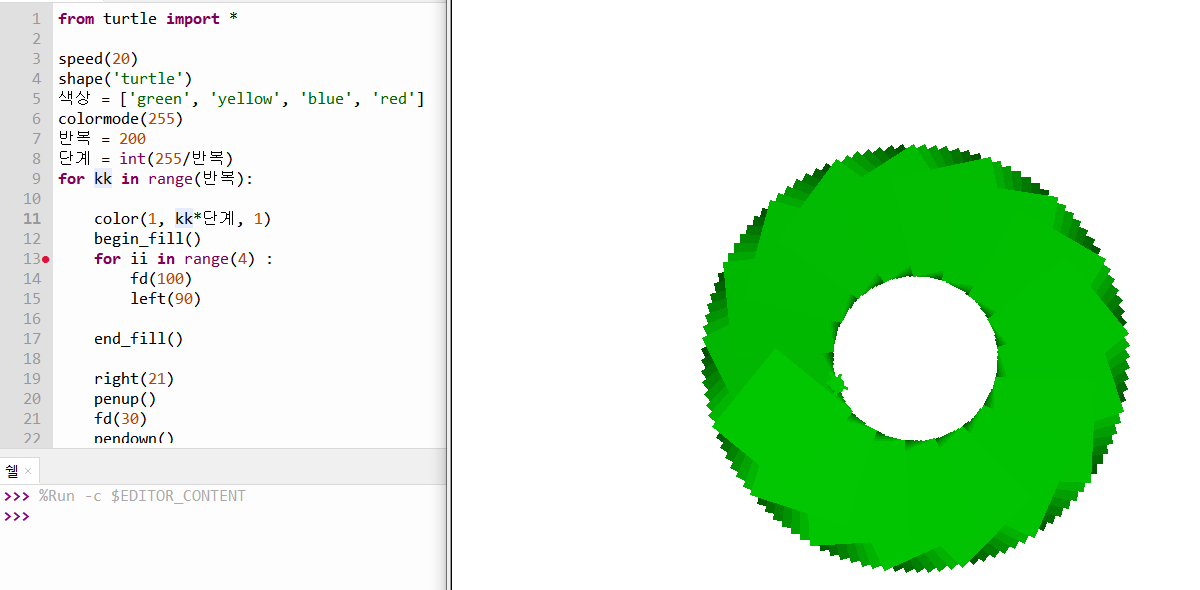Click the '반복 = 200' code line
Image resolution: width=1200 pixels, height=590 pixels.
(x=102, y=139)
